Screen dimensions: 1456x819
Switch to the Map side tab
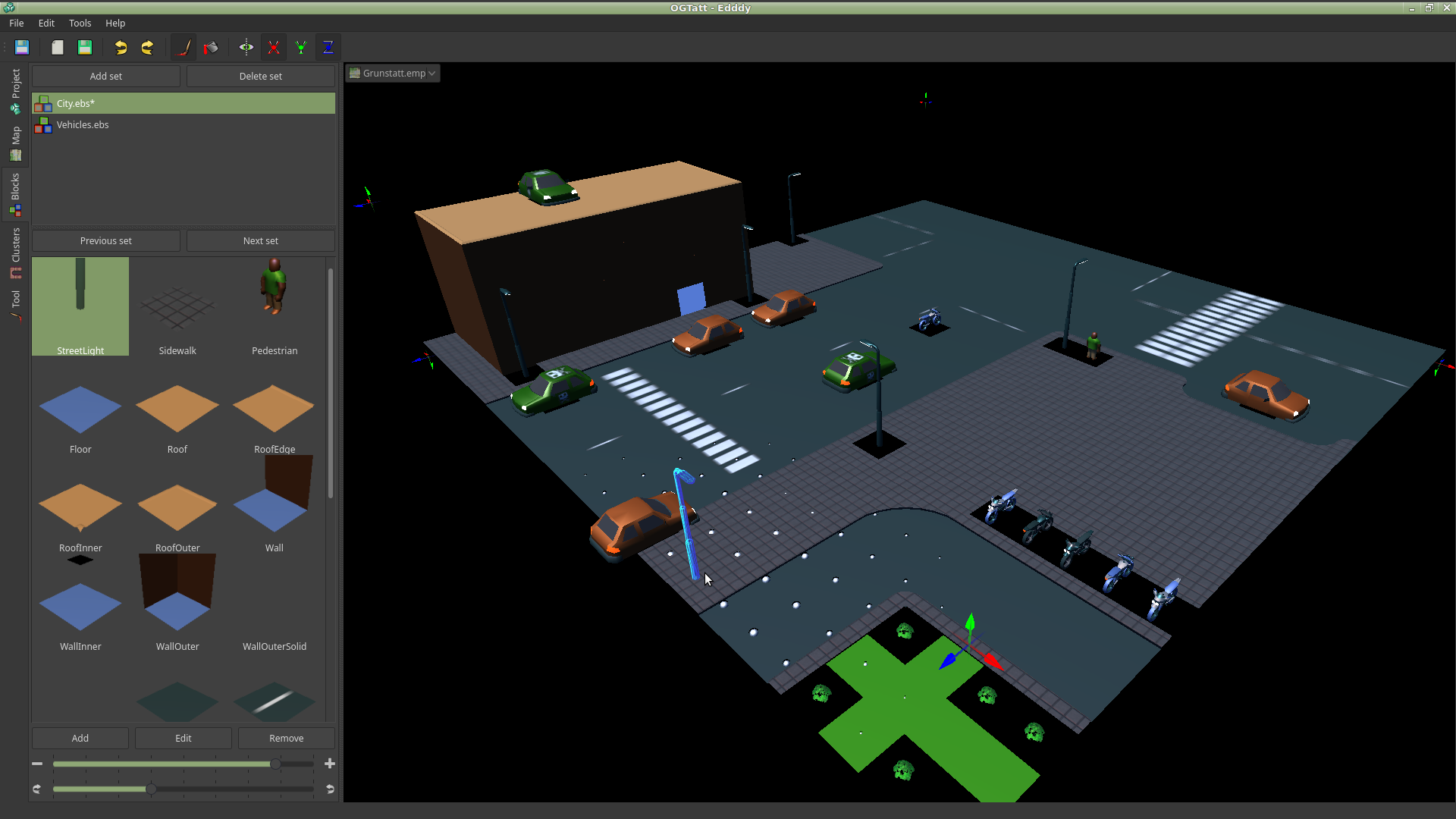click(x=15, y=143)
